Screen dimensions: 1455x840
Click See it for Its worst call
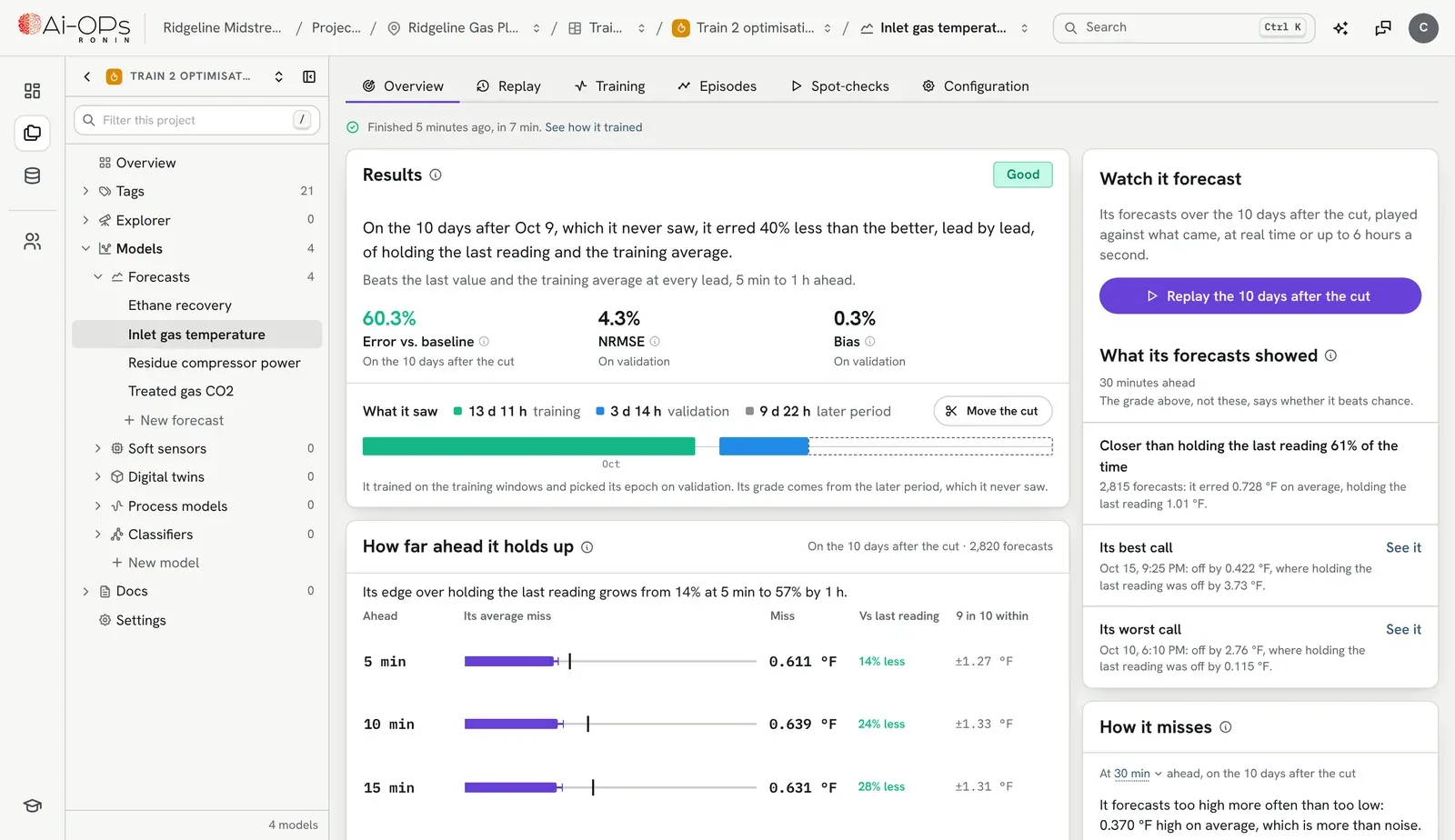[x=1403, y=630]
